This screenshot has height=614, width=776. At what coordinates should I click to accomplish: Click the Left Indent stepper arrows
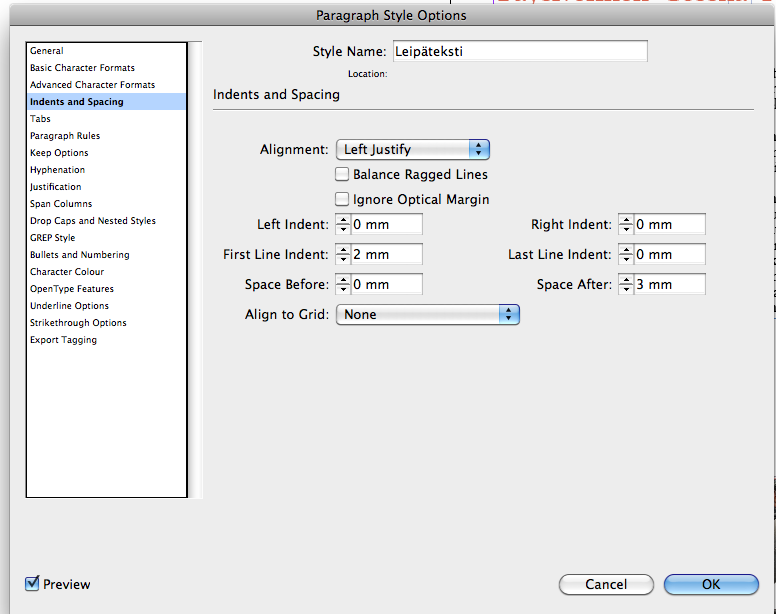pos(342,225)
